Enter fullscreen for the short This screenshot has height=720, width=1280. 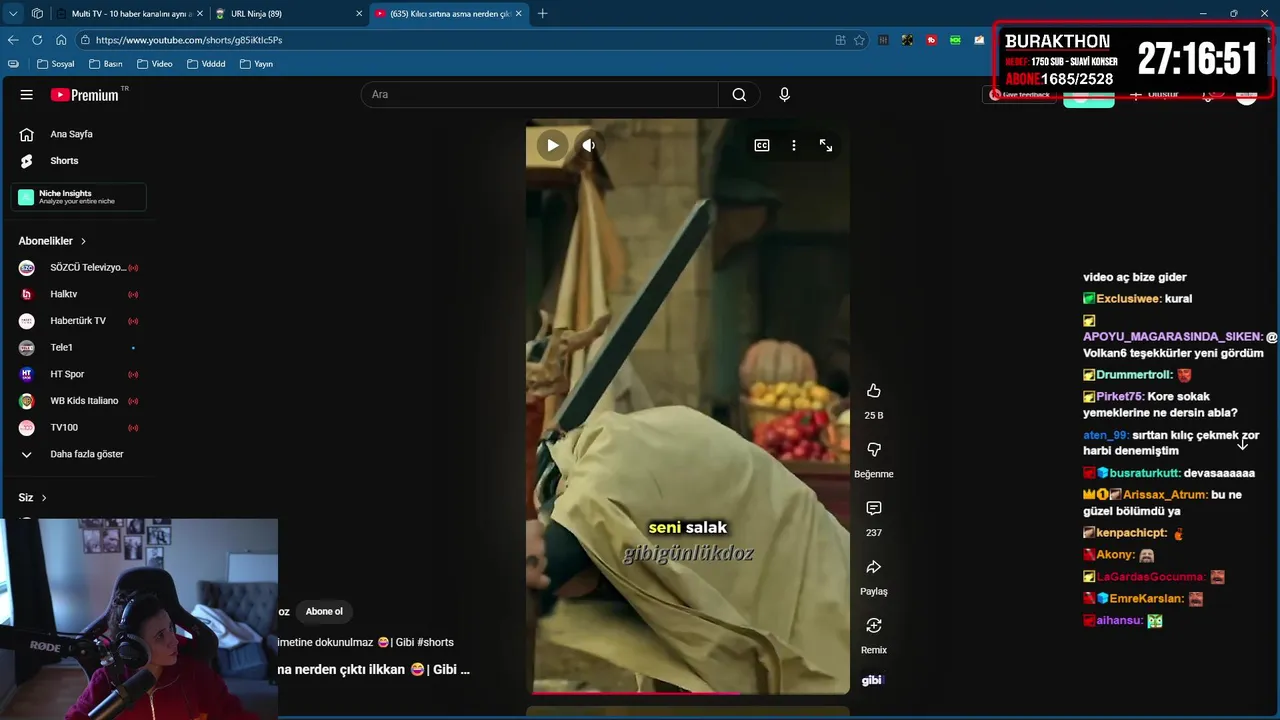[826, 145]
